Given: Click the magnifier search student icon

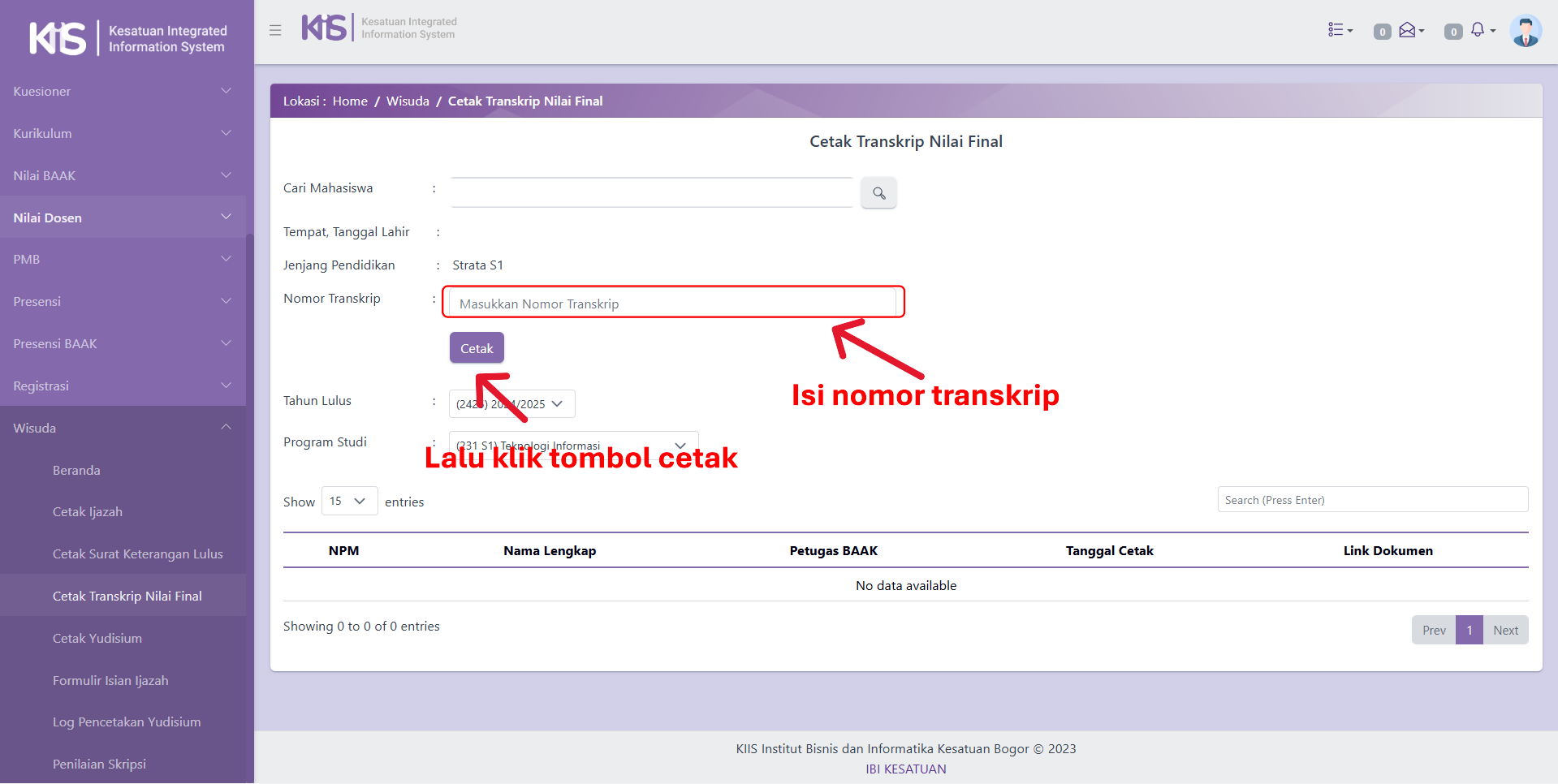Looking at the screenshot, I should (x=878, y=193).
